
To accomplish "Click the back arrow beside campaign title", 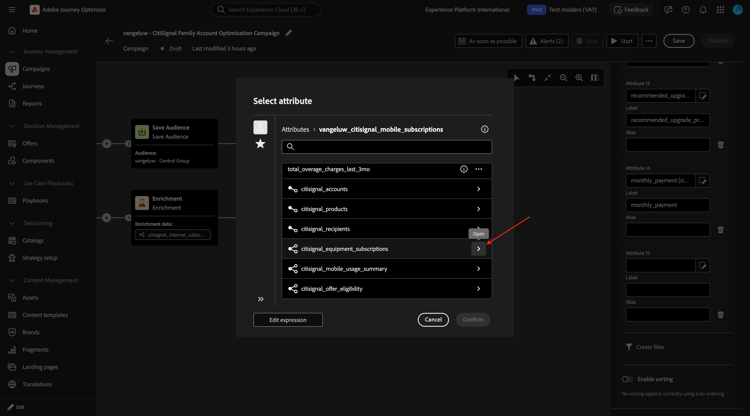I will click(x=109, y=41).
